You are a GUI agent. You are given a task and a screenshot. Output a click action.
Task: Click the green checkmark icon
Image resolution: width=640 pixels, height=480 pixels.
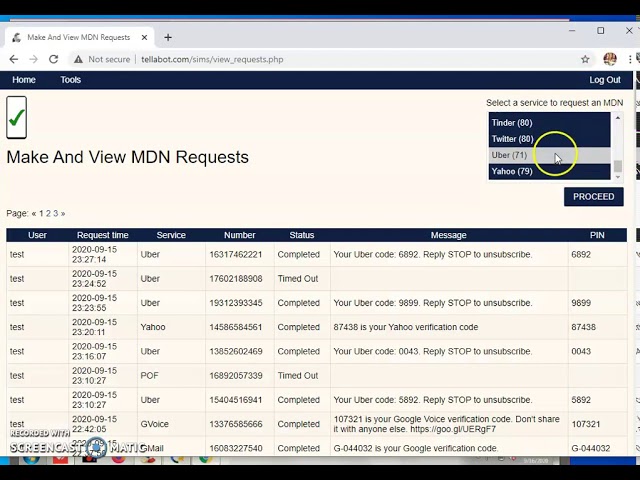pyautogui.click(x=16, y=118)
